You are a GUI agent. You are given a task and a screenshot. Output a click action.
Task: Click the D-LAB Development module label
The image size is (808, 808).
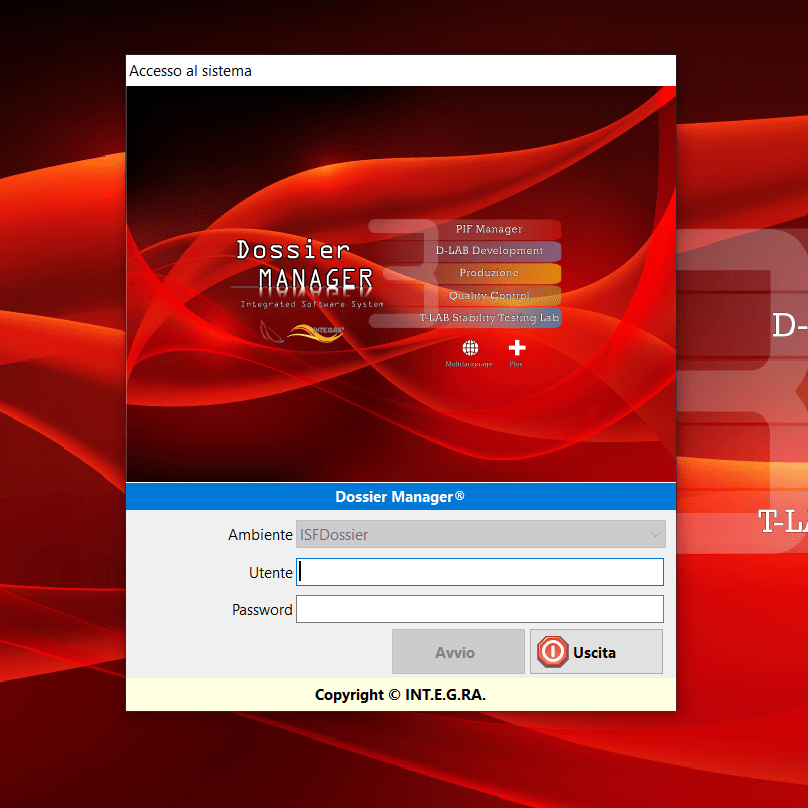pos(489,250)
